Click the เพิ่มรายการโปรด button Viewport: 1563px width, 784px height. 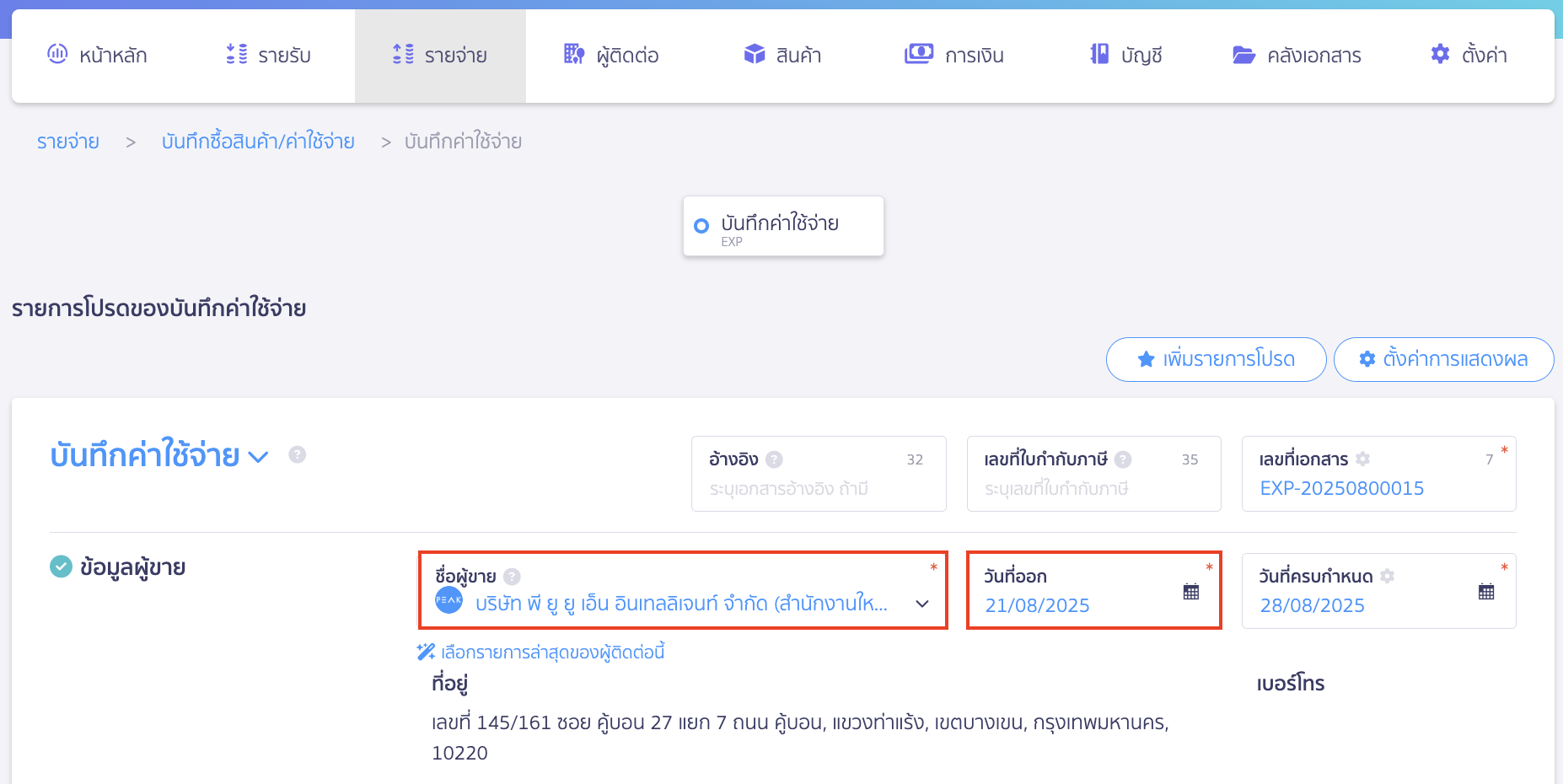(x=1215, y=359)
